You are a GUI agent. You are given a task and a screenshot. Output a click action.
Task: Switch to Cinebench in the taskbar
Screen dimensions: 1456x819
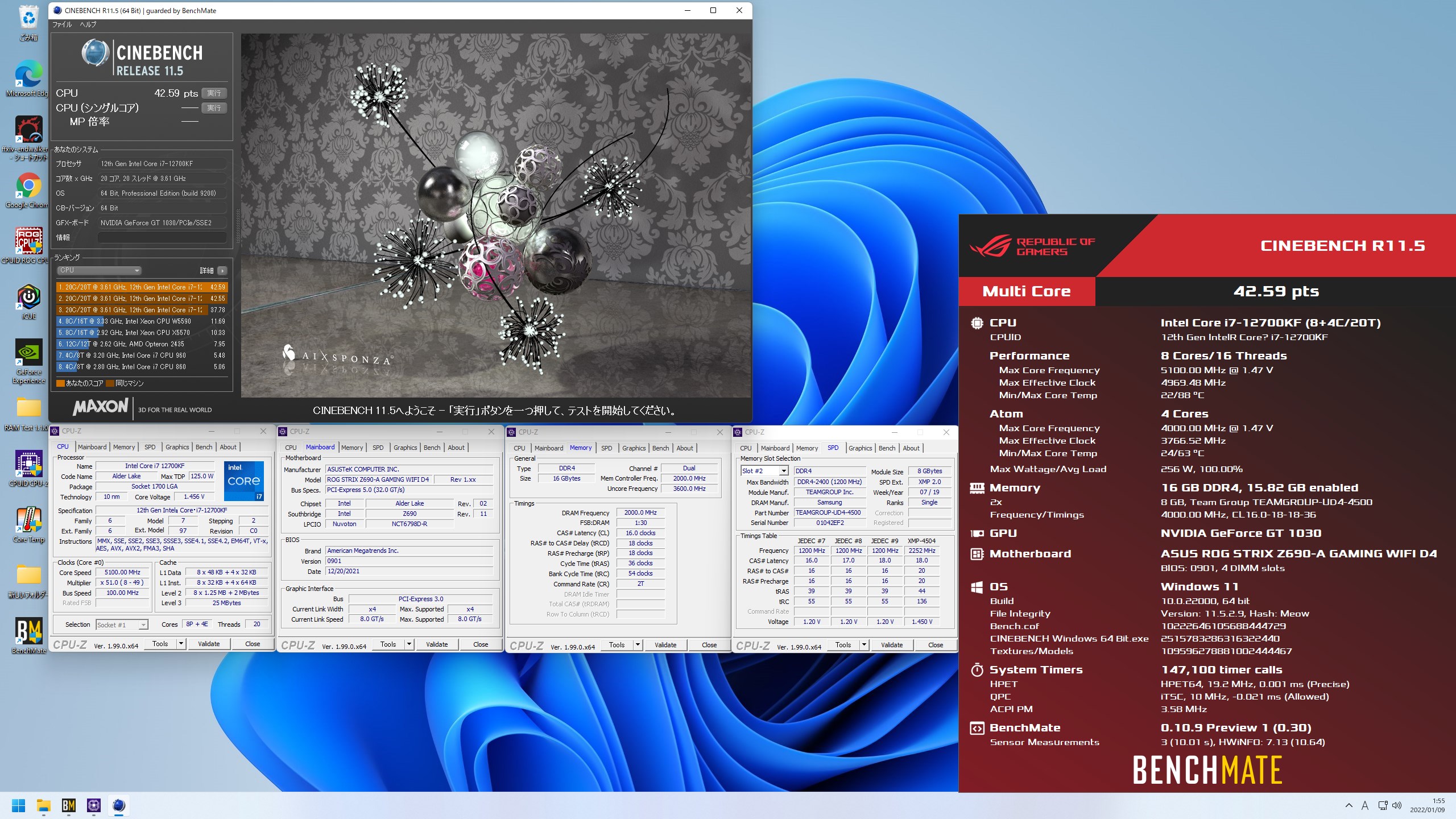118,805
